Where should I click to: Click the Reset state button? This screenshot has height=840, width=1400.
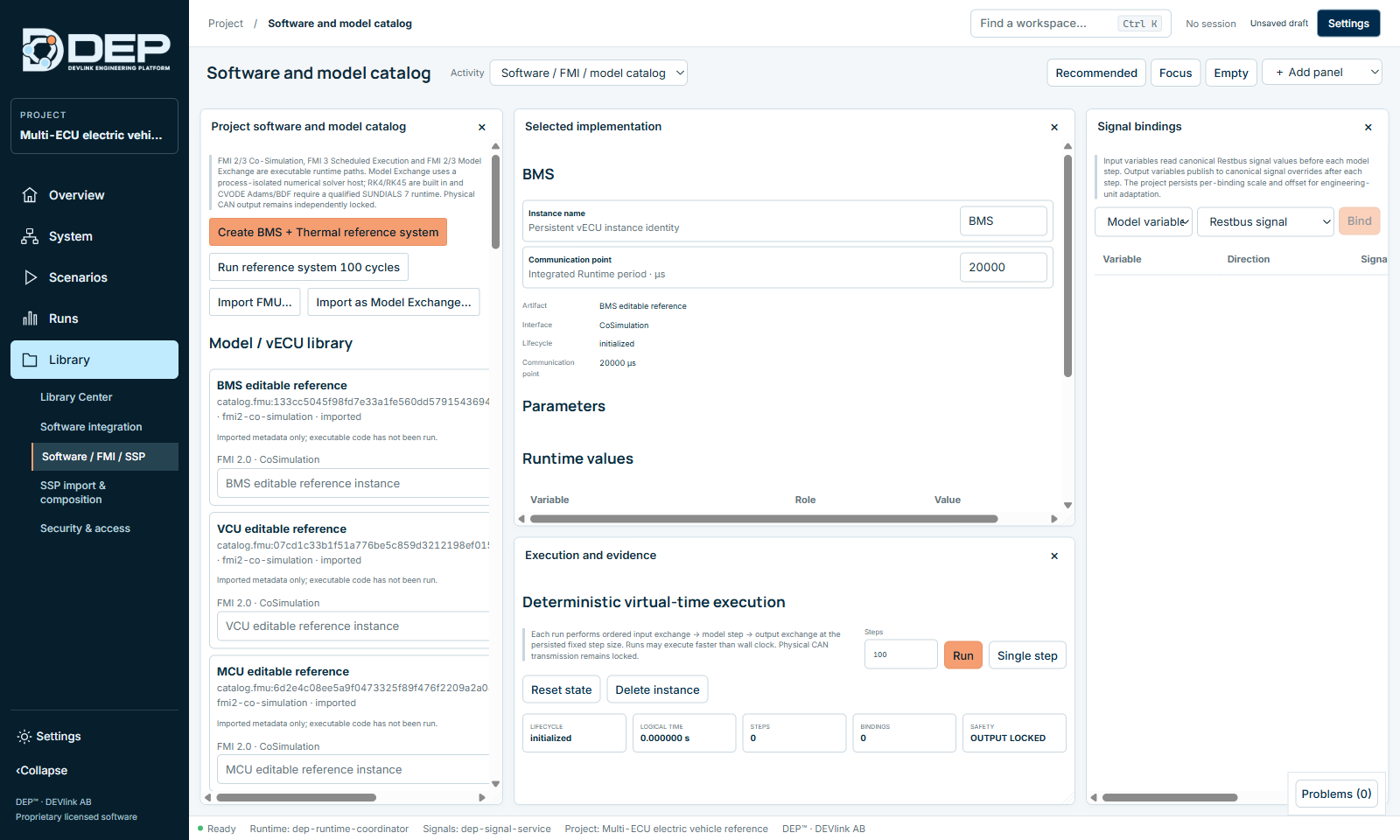coord(562,689)
